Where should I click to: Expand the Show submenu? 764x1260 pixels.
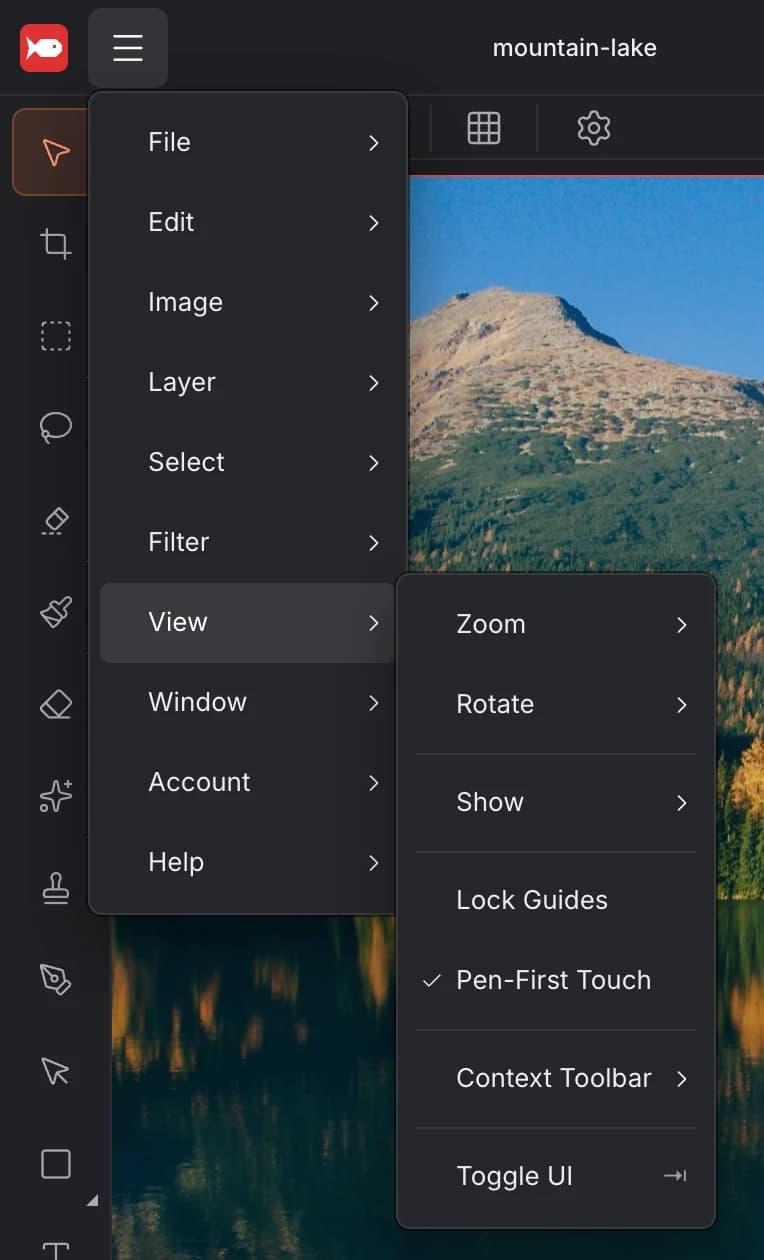tap(556, 802)
